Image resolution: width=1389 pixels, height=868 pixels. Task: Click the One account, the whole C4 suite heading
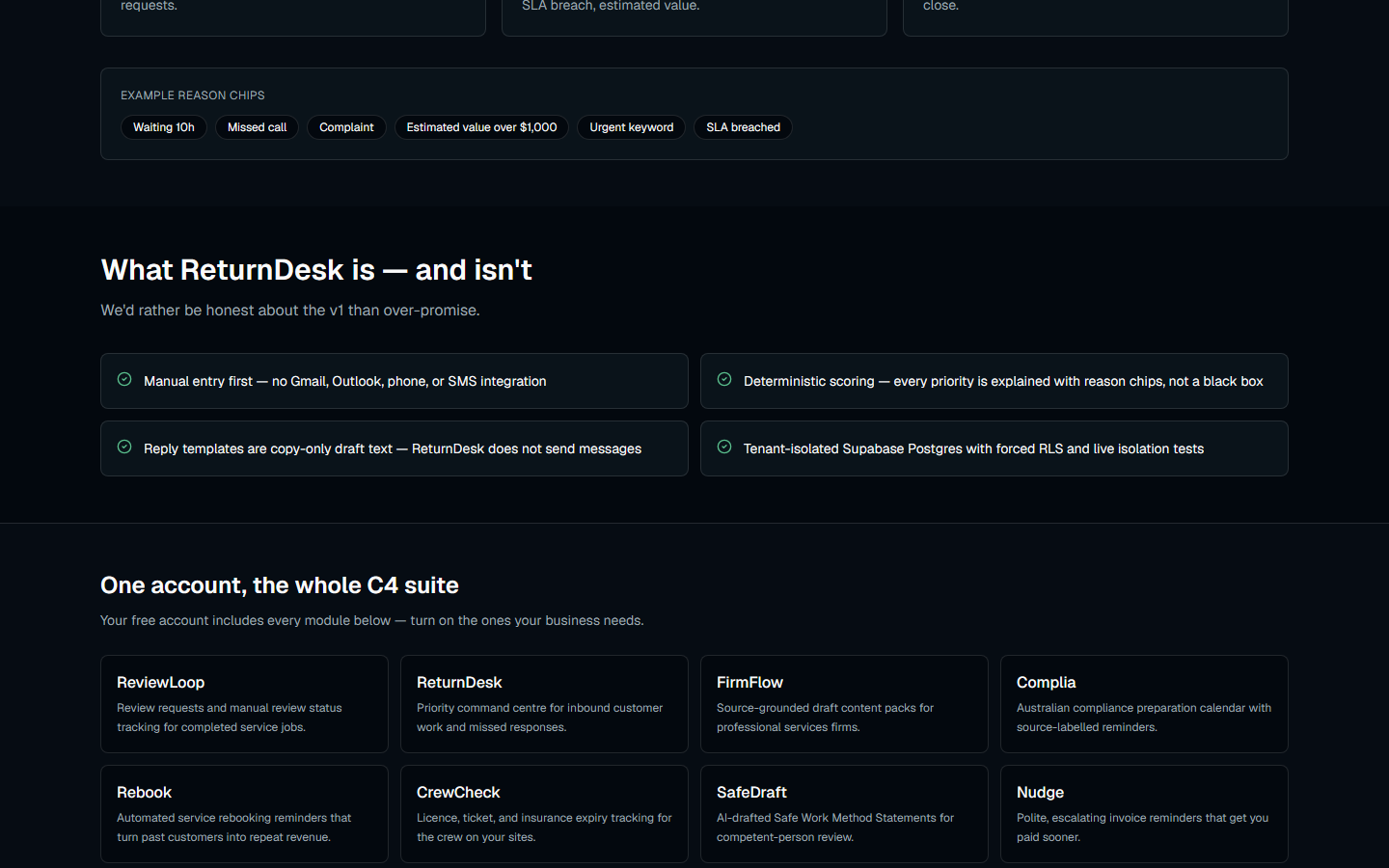tap(280, 585)
